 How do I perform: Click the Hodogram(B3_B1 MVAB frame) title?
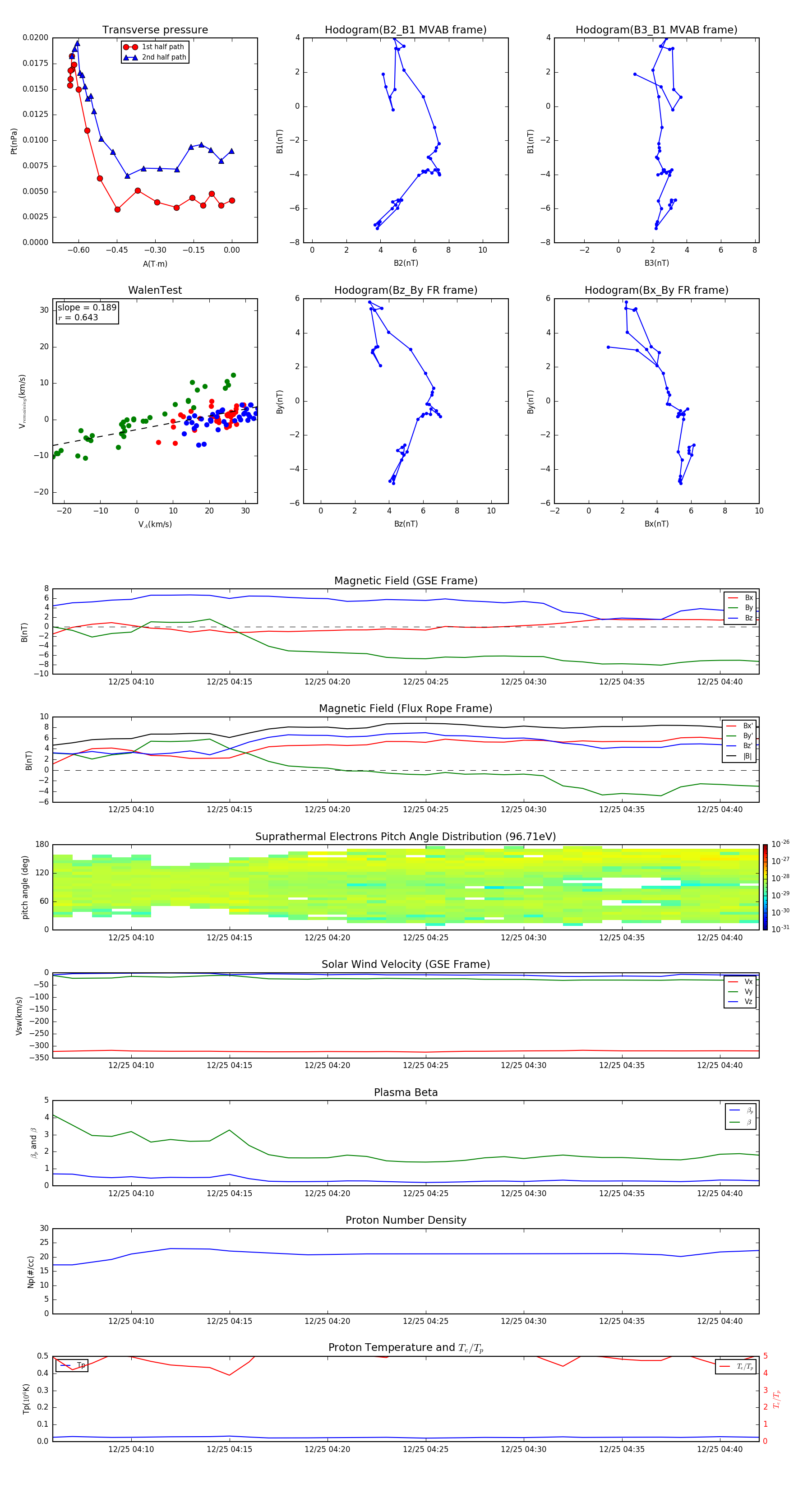(x=656, y=29)
